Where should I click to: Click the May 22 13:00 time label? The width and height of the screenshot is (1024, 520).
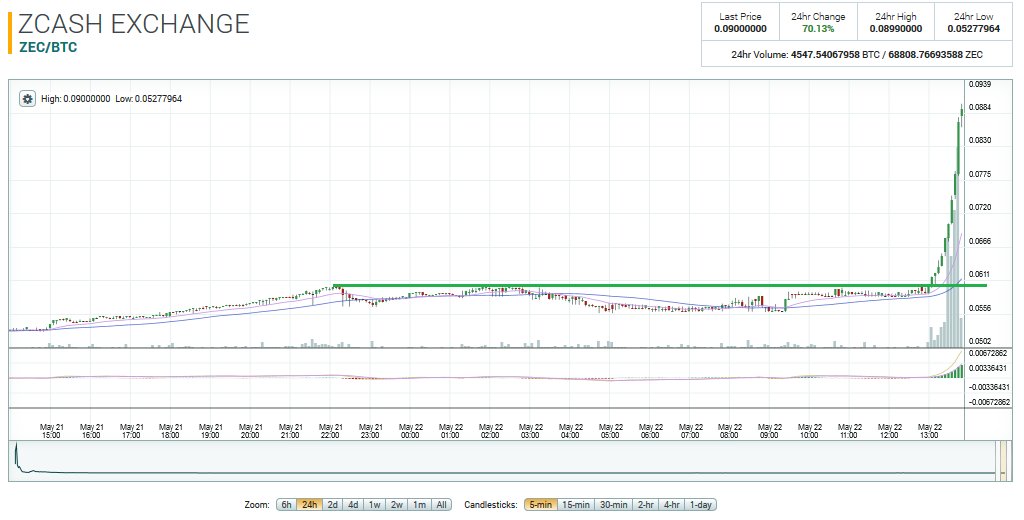click(x=929, y=431)
